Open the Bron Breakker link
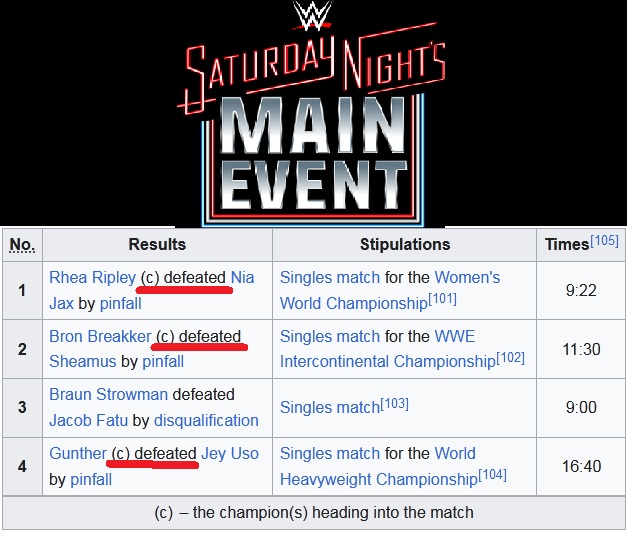627x533 pixels. 100,336
